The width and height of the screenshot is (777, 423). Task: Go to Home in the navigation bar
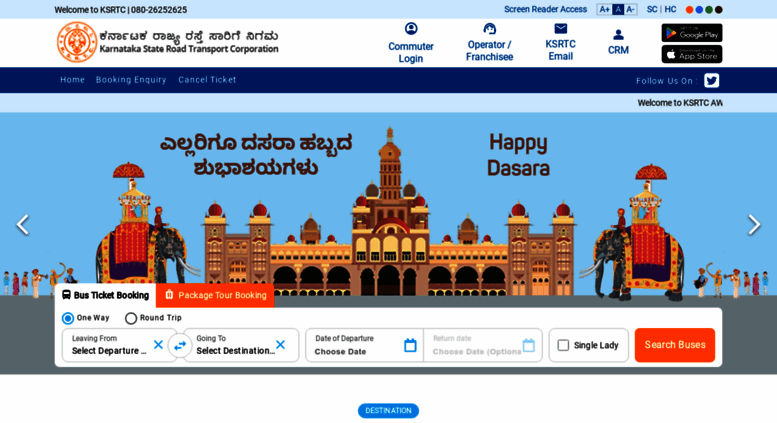72,80
